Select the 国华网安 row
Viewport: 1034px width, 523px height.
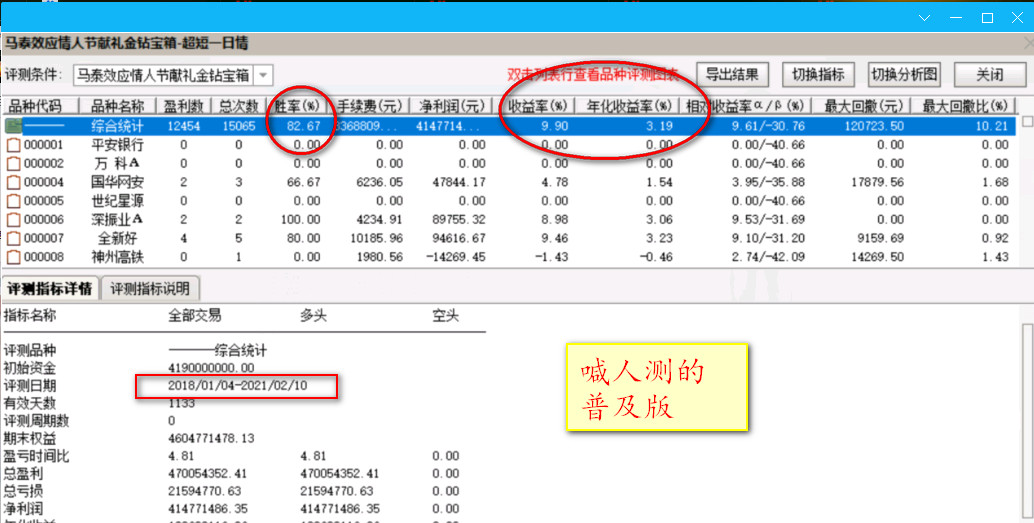click(509, 182)
